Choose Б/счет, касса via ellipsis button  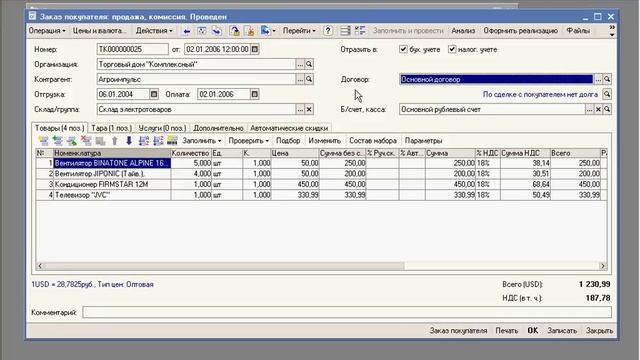click(x=589, y=109)
